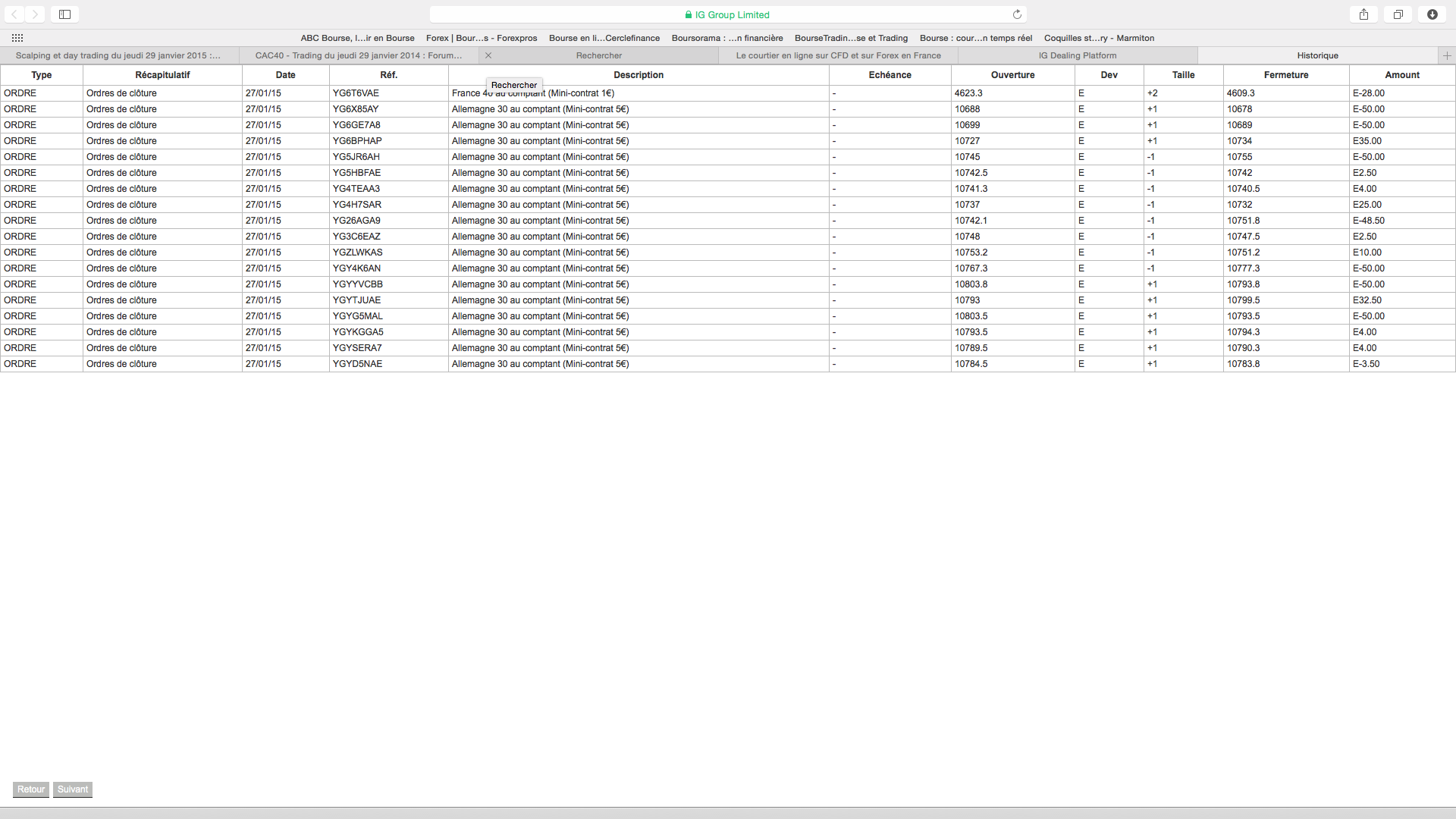The height and width of the screenshot is (819, 1456).
Task: Select the row with reference YG6T6VAE
Action: 356,93
